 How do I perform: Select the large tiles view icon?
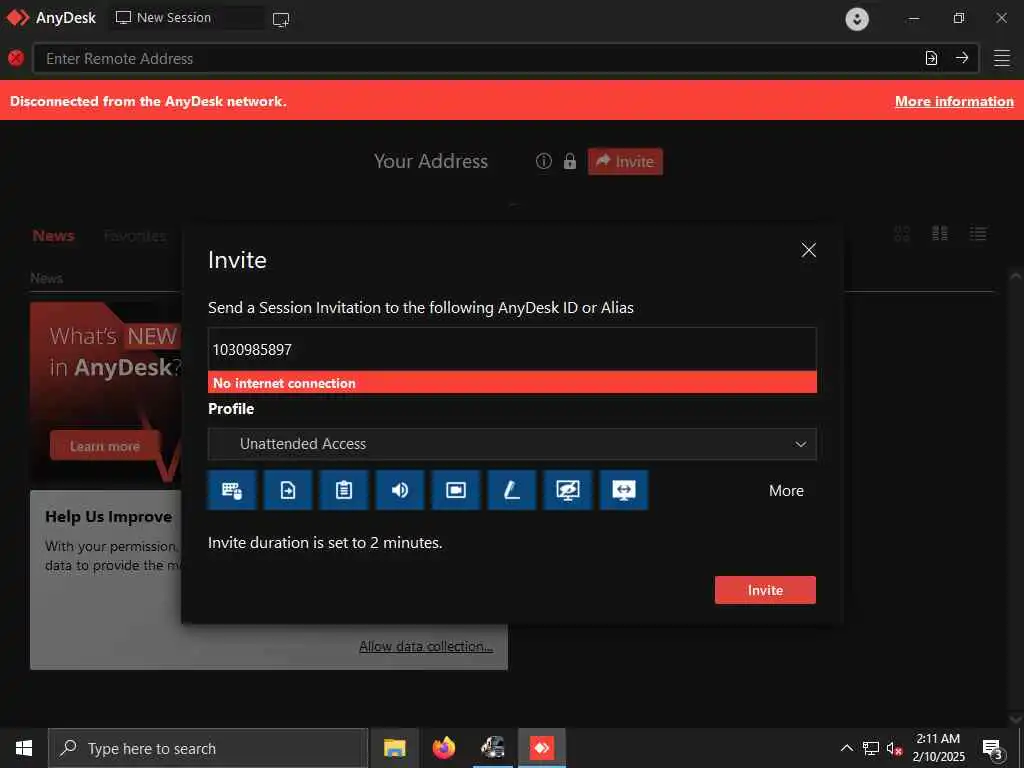(940, 234)
